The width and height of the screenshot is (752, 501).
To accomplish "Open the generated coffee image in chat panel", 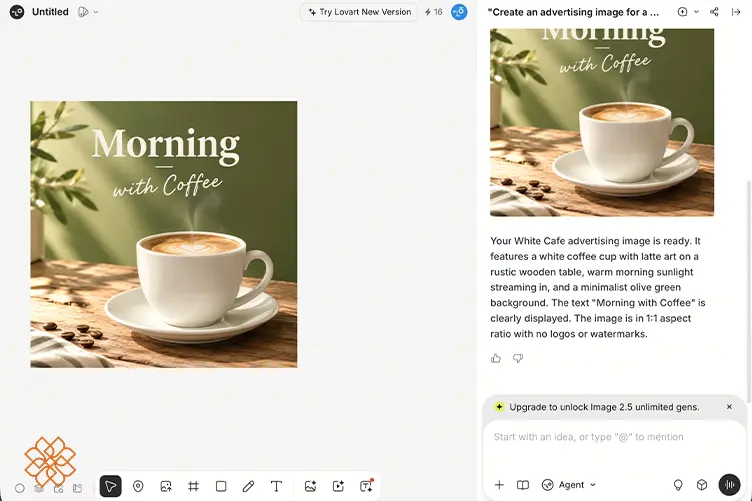I will pos(602,122).
